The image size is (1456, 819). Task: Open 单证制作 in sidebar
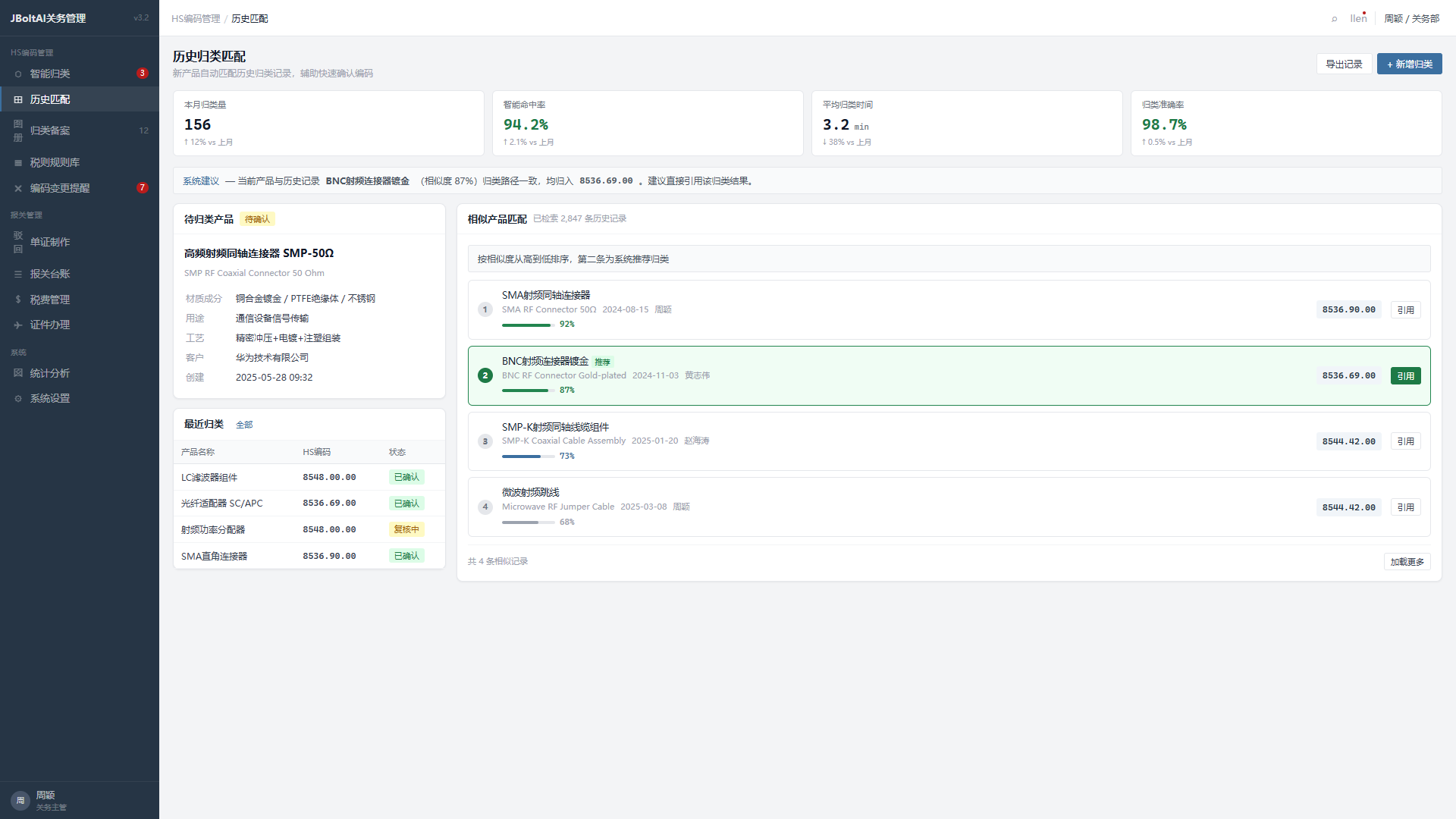[80, 242]
